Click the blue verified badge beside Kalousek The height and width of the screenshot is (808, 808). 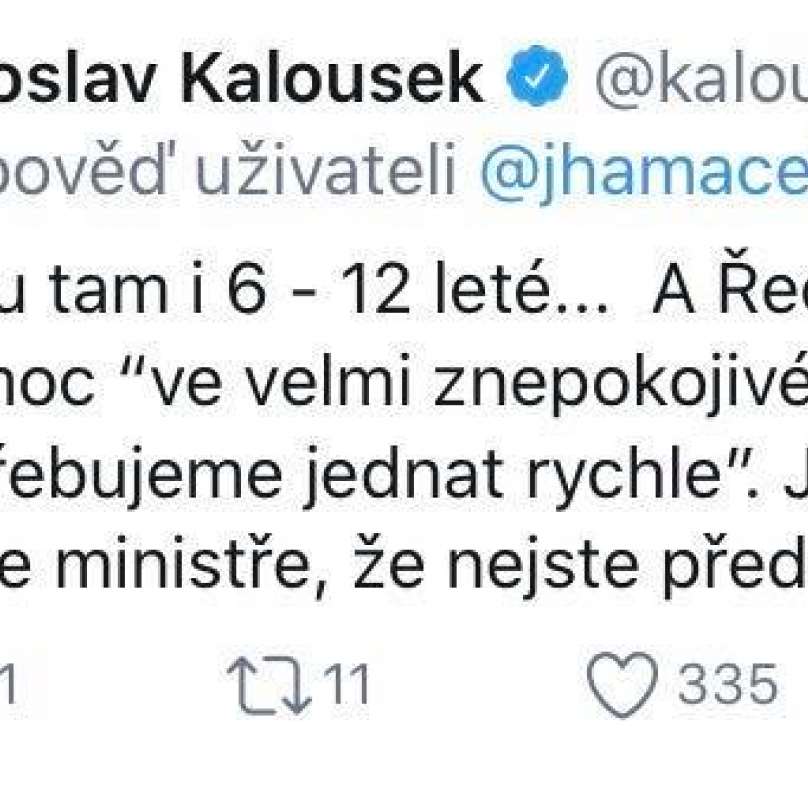pyautogui.click(x=536, y=75)
